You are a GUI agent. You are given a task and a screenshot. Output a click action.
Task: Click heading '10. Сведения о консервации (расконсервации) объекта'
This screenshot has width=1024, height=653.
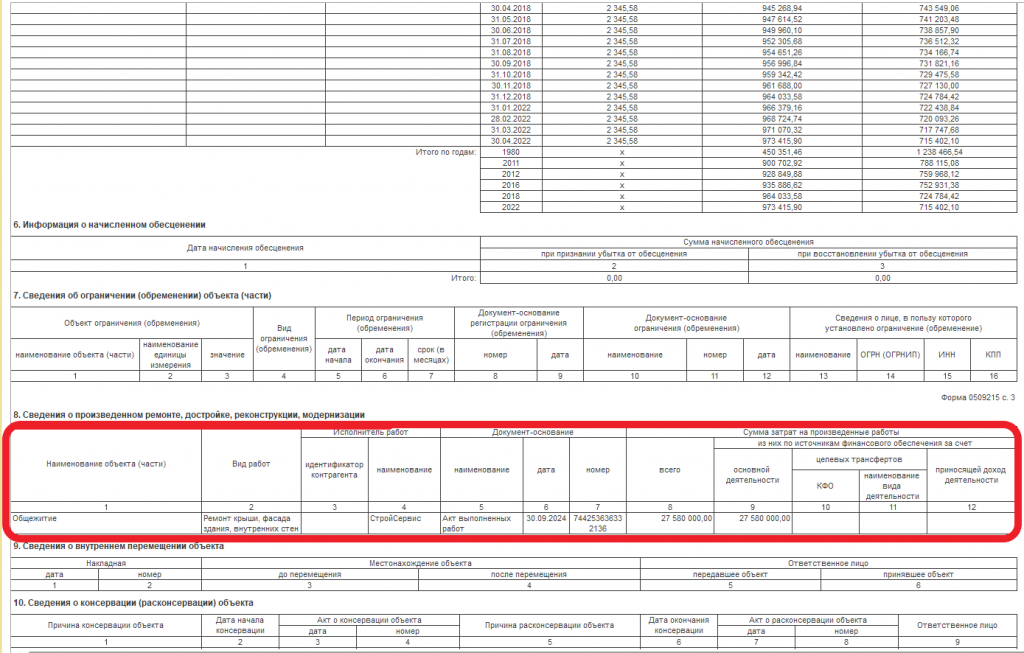point(133,603)
